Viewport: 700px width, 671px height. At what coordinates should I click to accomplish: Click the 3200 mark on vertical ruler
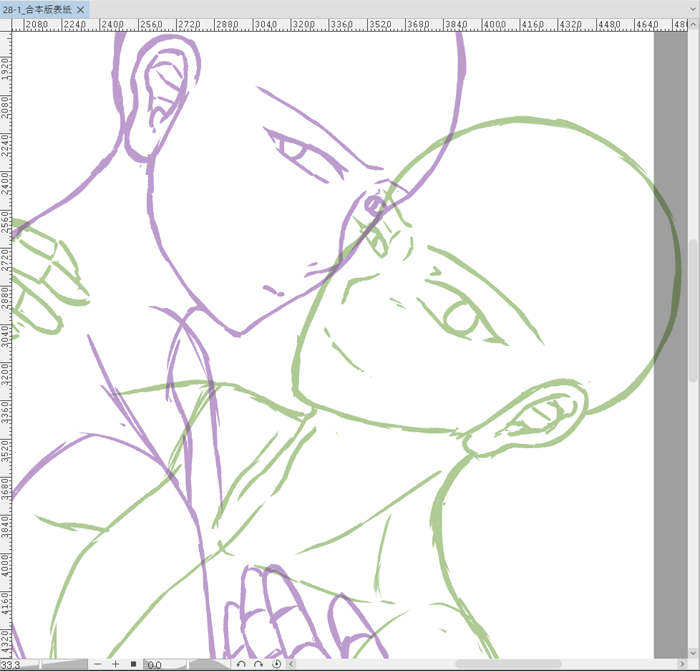(5, 374)
